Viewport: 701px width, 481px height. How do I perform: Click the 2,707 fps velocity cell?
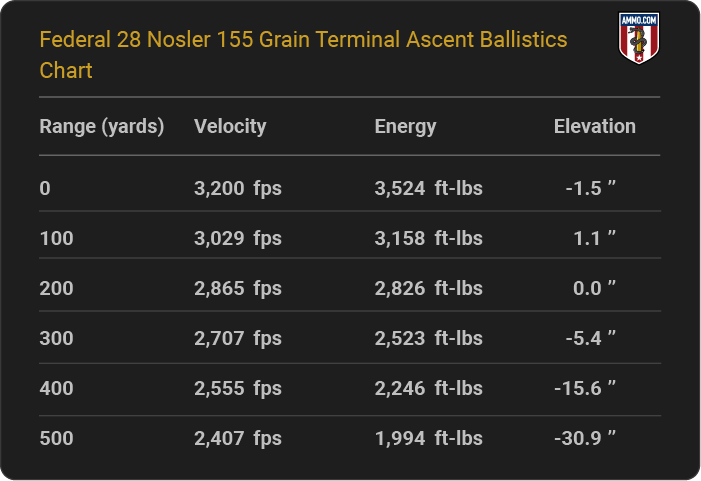(x=238, y=338)
